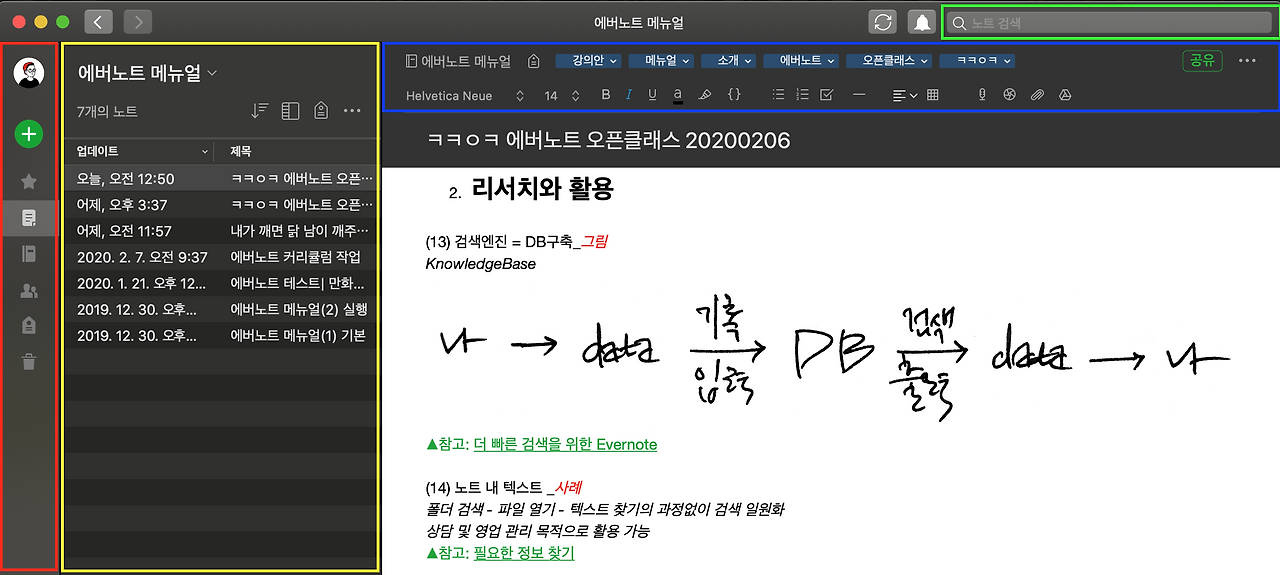Viewport: 1280px width, 575px height.
Task: Toggle italic formatting
Action: (629, 95)
